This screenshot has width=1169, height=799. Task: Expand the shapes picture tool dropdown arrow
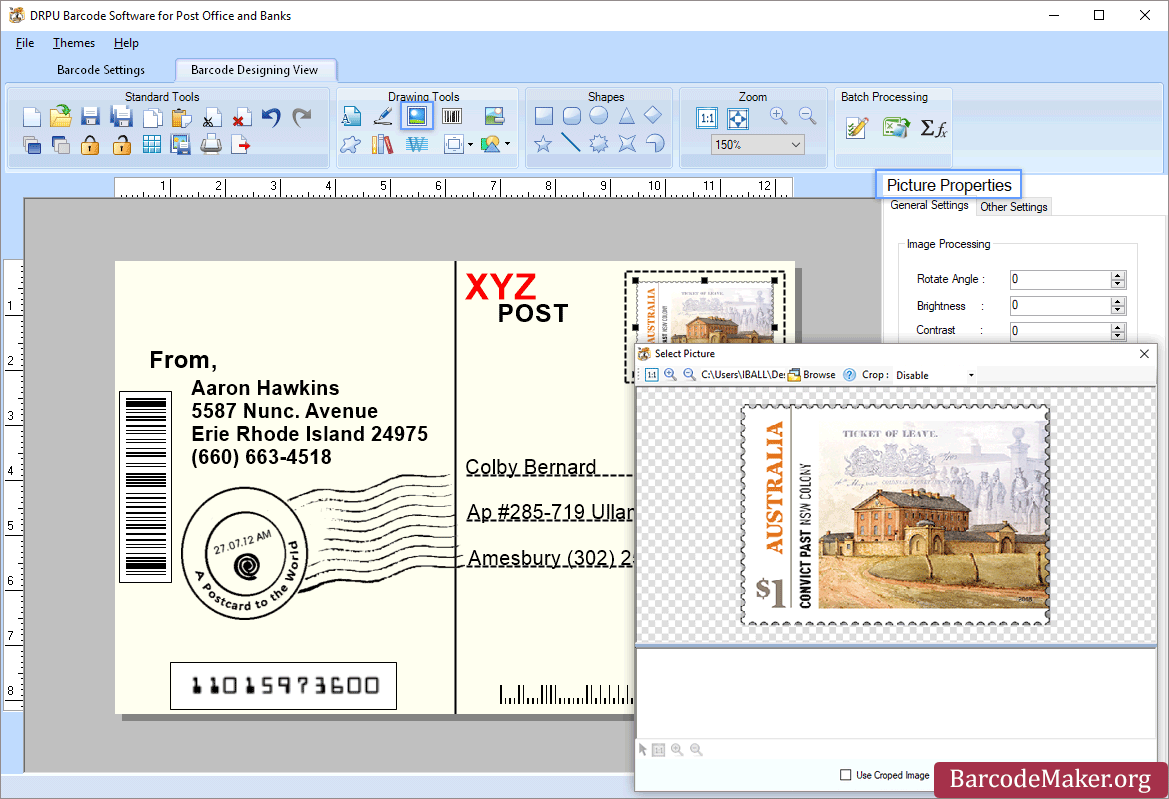click(x=508, y=144)
